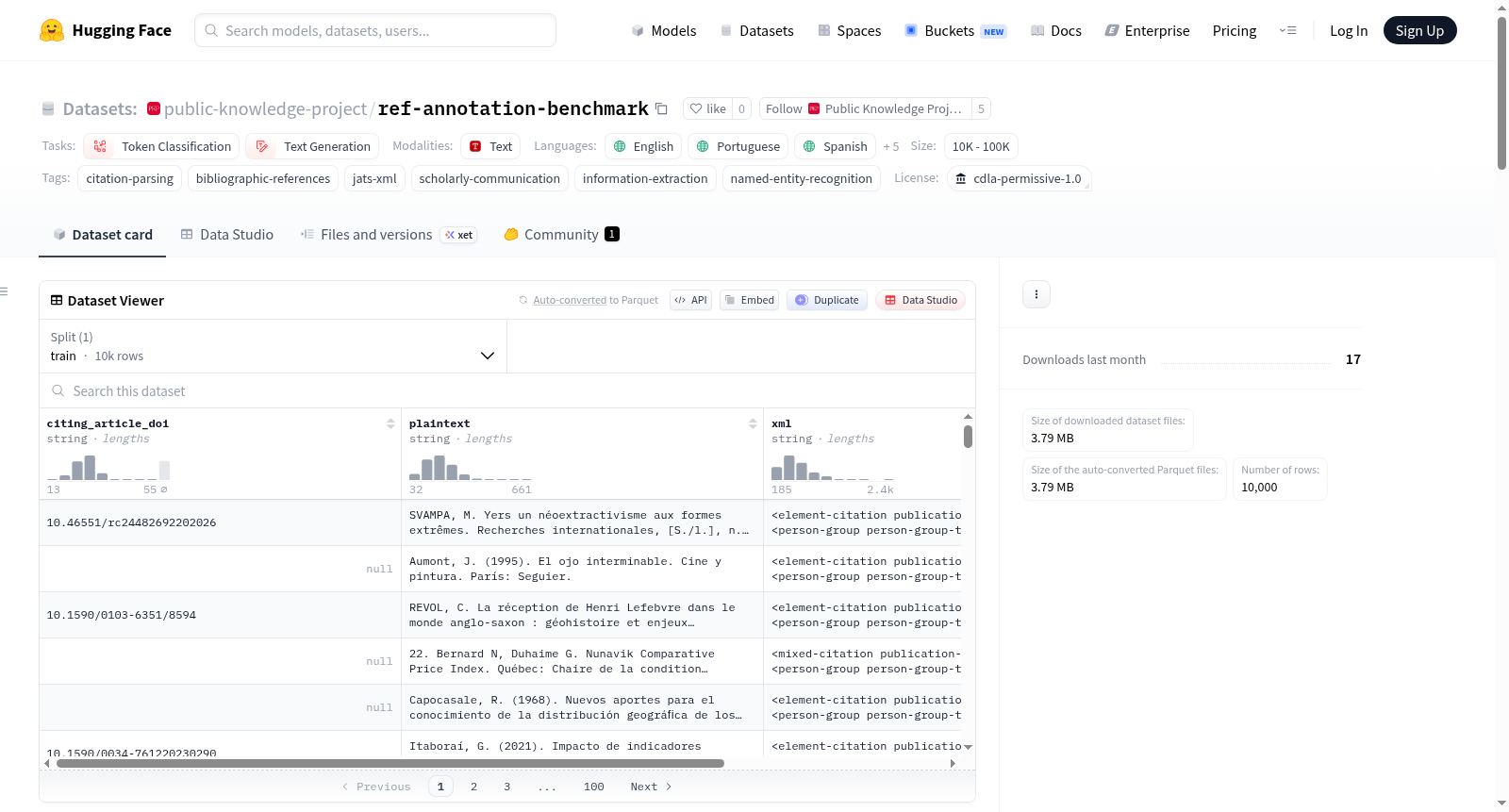
Task: Click the Search this dataset field
Action: coord(507,390)
